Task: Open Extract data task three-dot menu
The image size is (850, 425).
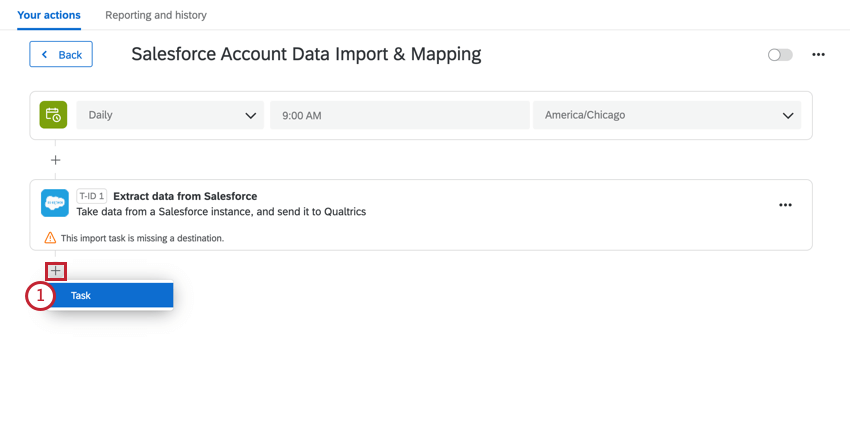Action: point(785,205)
